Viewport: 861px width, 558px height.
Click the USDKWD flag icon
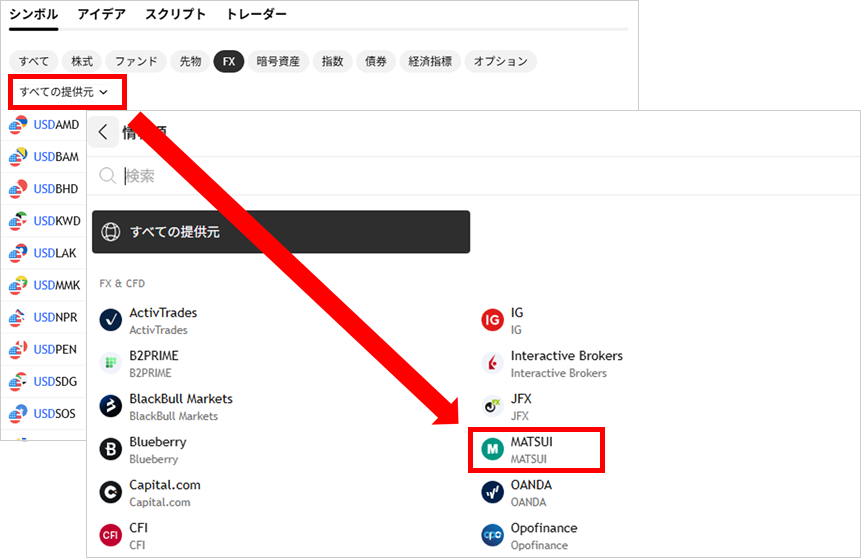coord(18,221)
